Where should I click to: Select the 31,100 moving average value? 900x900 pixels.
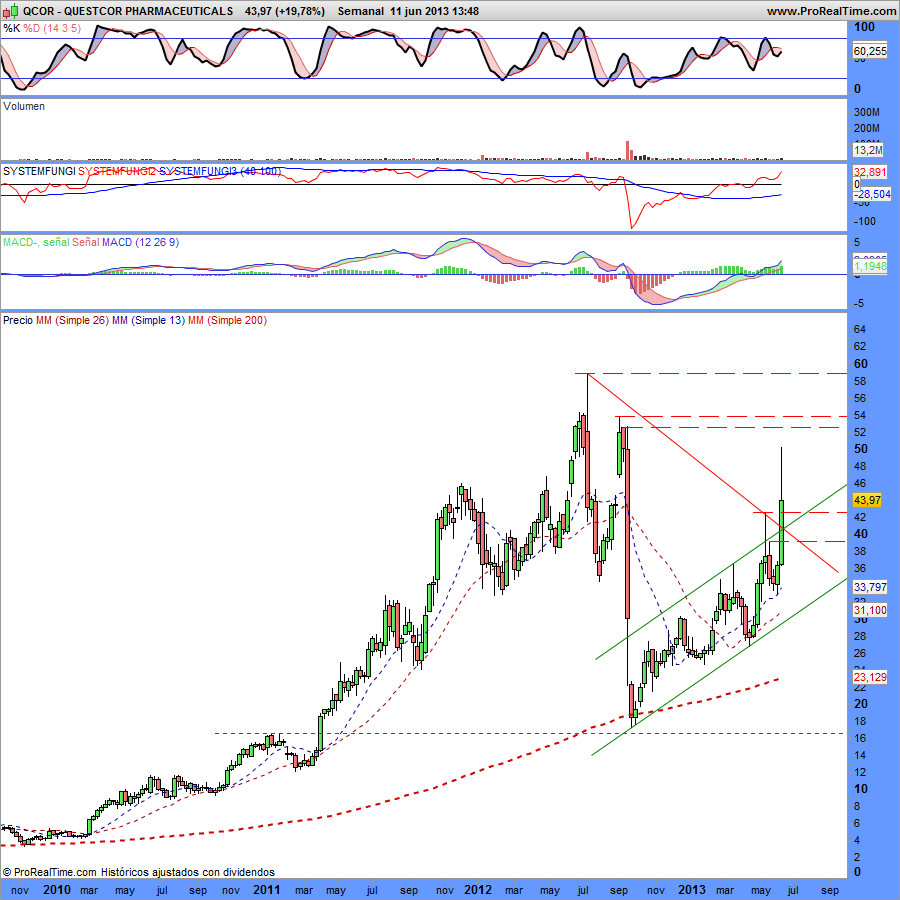click(870, 610)
